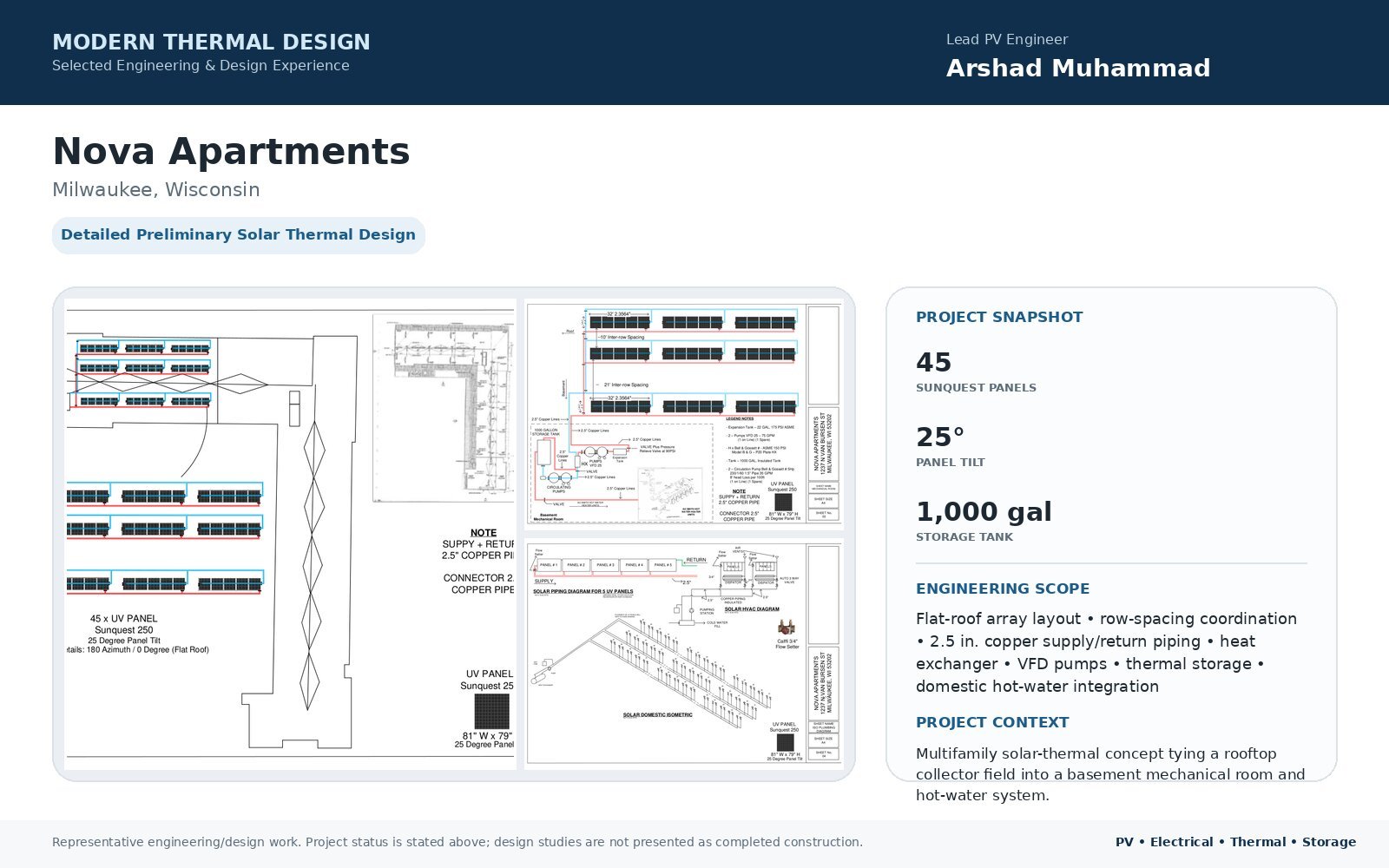Click the Milwaukee, Wisconsin location text
The image size is (1389, 868).
(156, 190)
